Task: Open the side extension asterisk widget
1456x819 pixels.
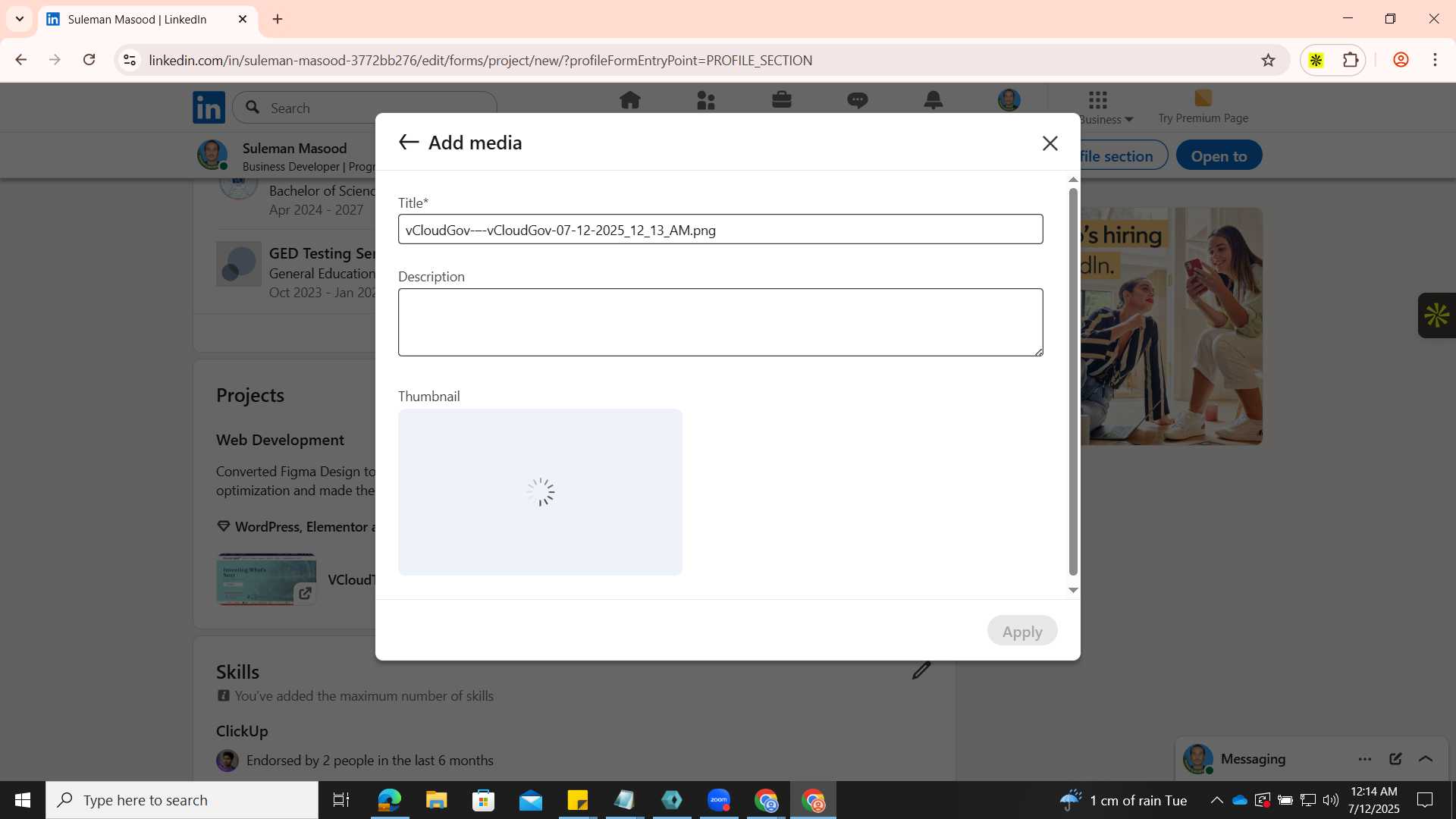Action: pos(1437,315)
